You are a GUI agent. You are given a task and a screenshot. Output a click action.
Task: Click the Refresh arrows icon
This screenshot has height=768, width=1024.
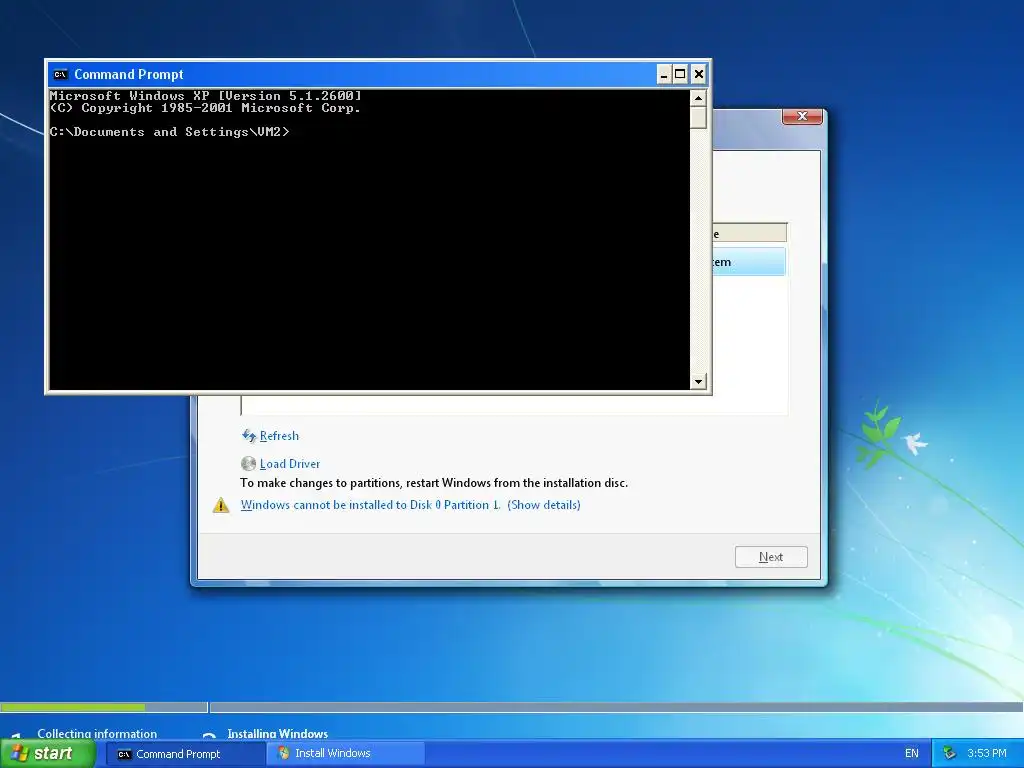[249, 436]
